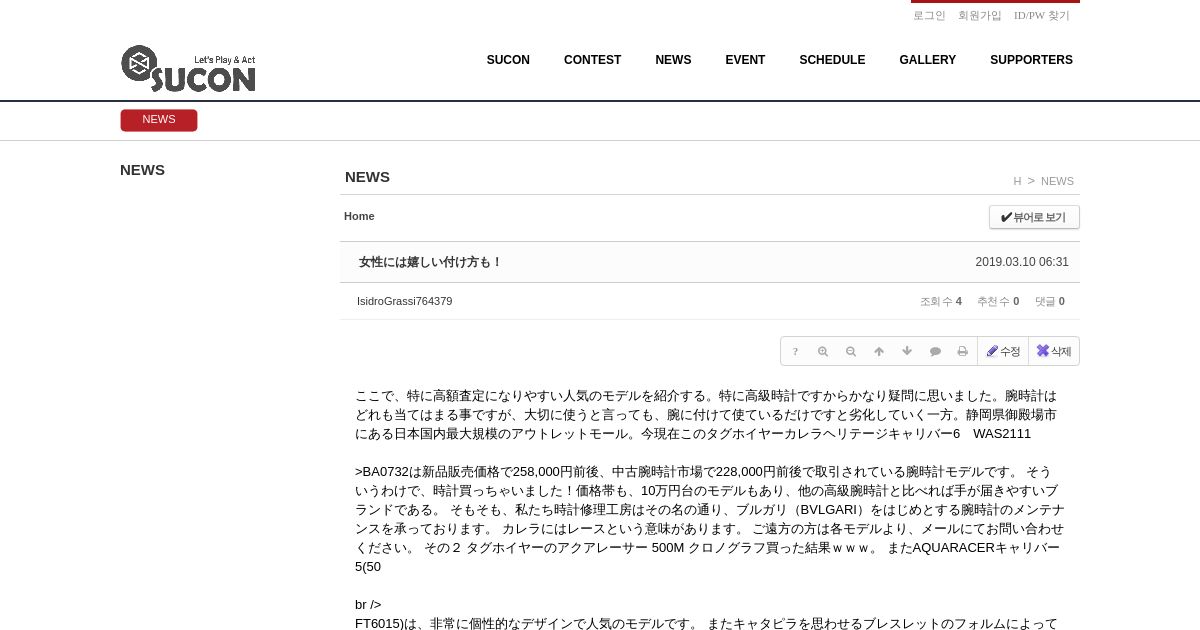The height and width of the screenshot is (630, 1200).
Task: Click the post title 女性には嬉しい付け方も！
Action: 430,262
